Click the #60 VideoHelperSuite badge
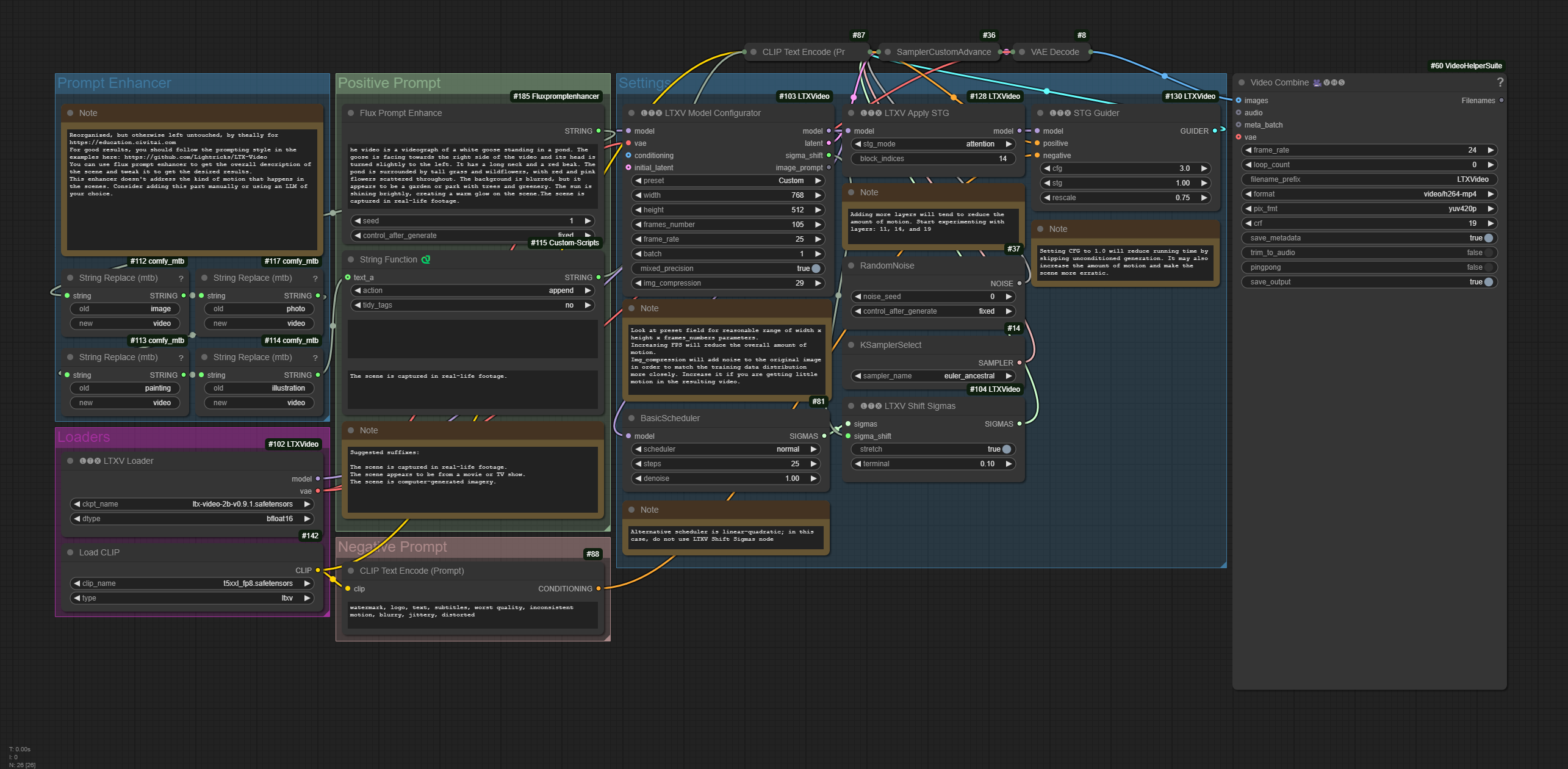The image size is (1568, 769). [1466, 66]
